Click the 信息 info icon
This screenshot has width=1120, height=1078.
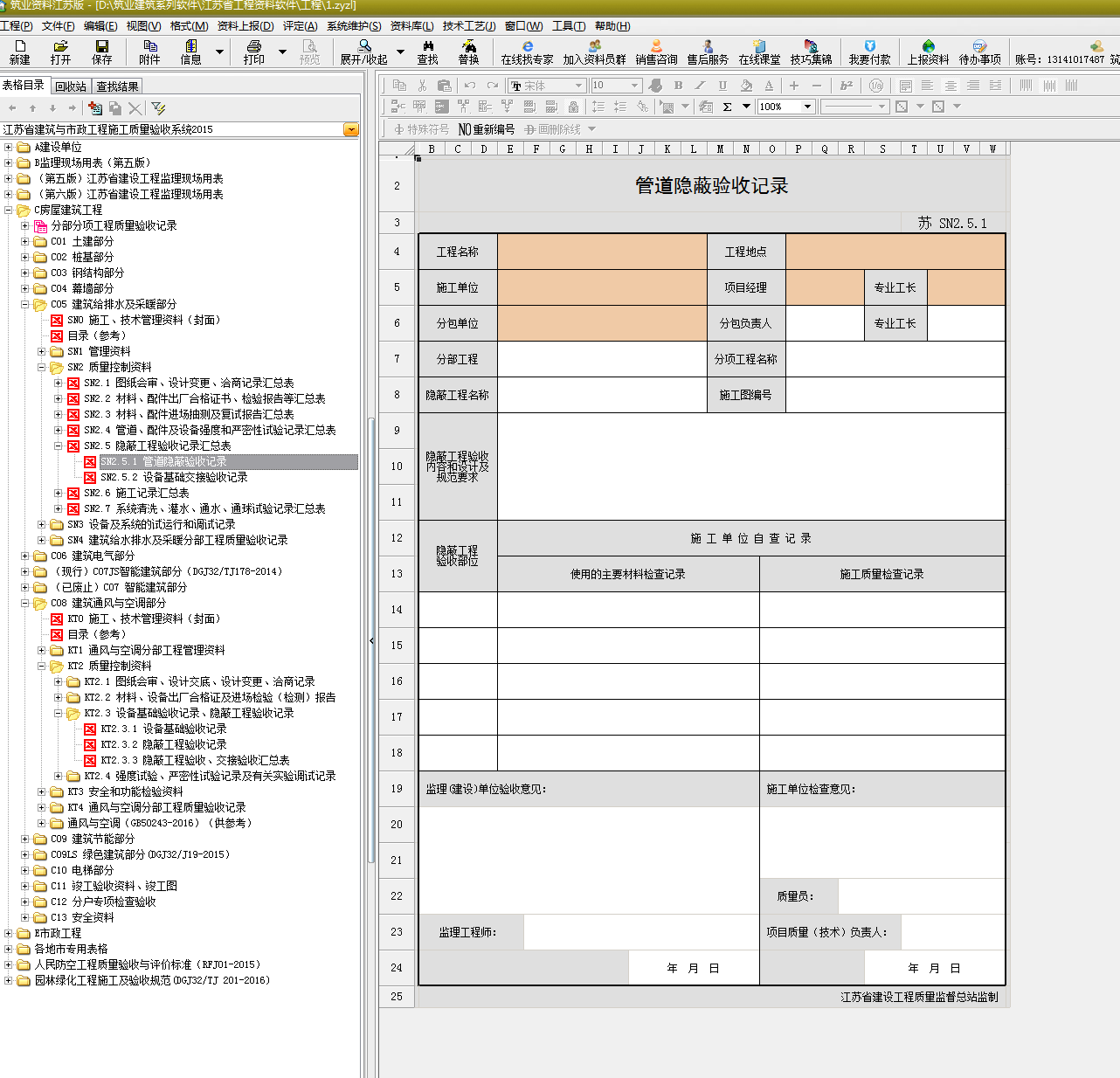pos(190,52)
